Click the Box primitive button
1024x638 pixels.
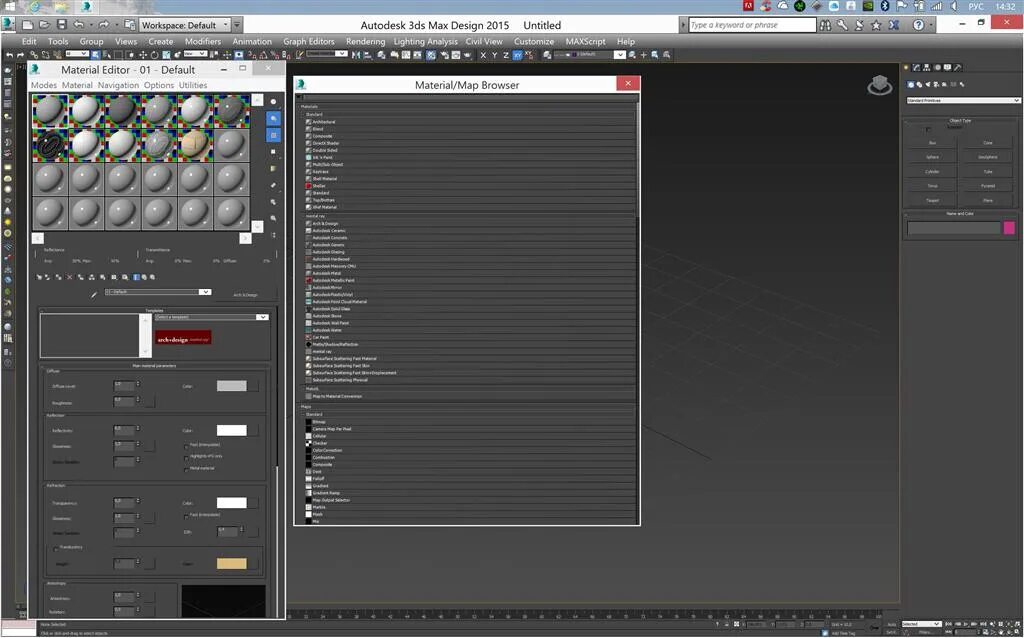pyautogui.click(x=932, y=142)
